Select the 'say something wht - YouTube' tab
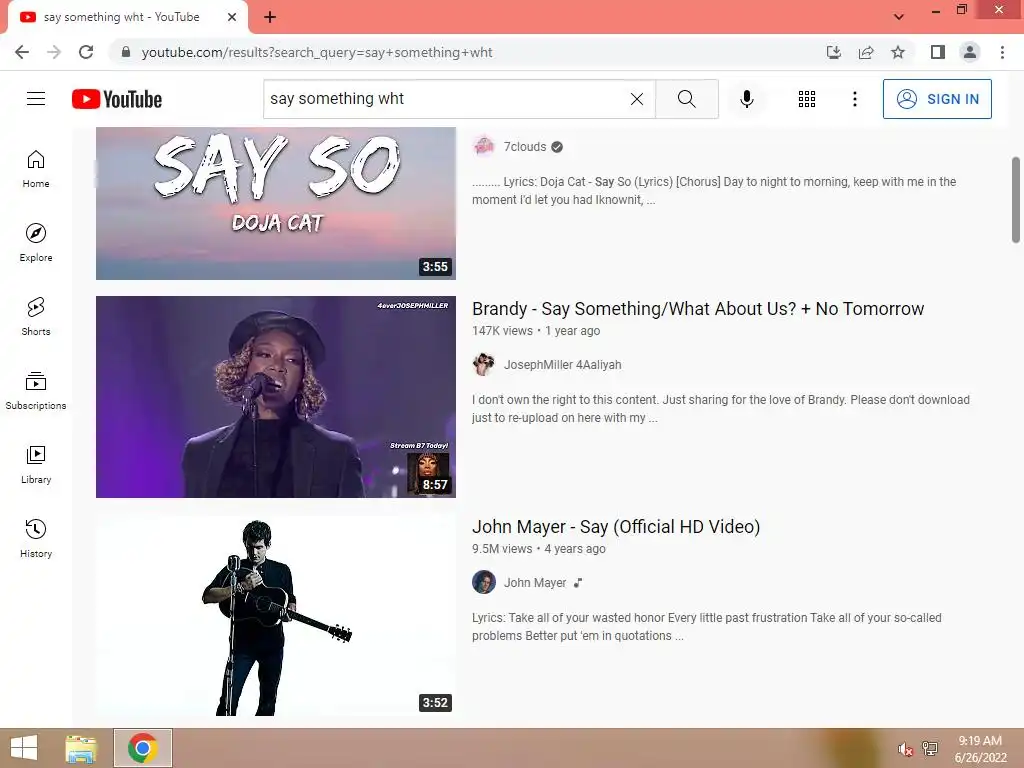This screenshot has width=1024, height=768. click(x=122, y=17)
